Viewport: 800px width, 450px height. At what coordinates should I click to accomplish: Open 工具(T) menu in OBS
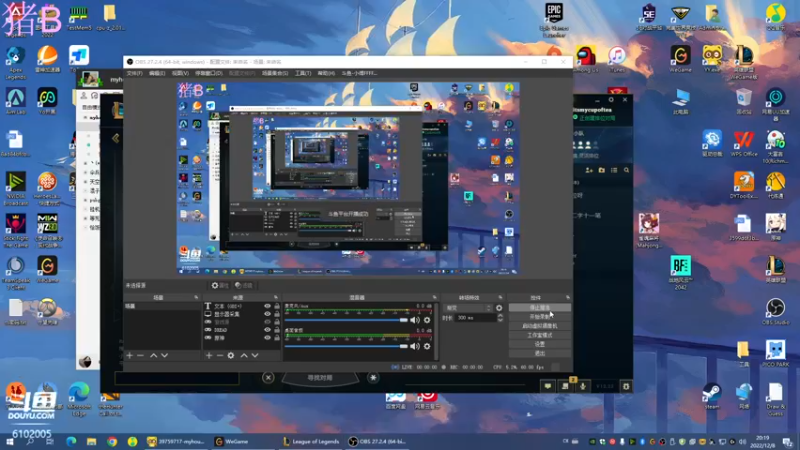303,73
